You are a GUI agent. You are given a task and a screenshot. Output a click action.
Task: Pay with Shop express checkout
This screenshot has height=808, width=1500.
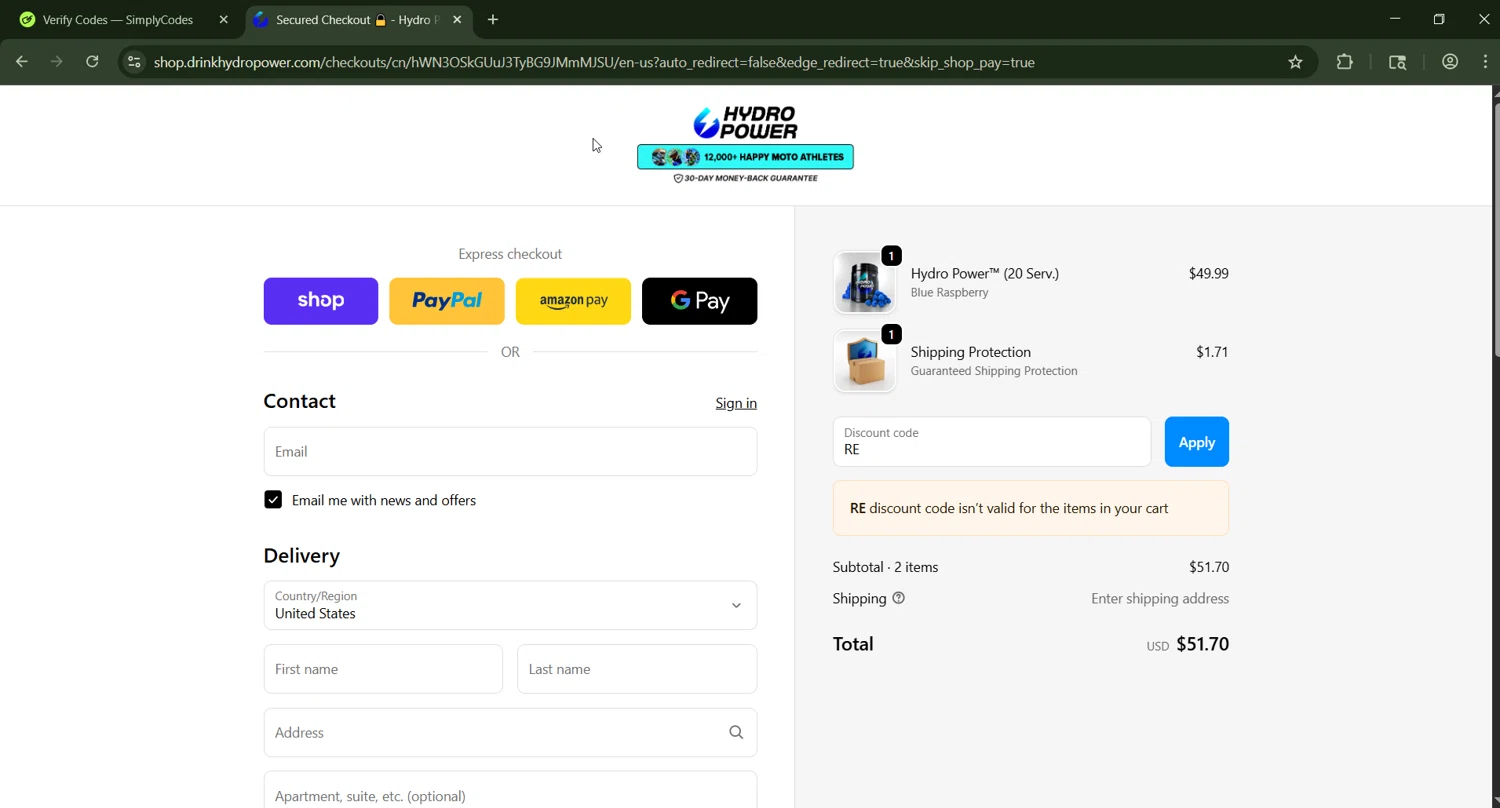[321, 301]
